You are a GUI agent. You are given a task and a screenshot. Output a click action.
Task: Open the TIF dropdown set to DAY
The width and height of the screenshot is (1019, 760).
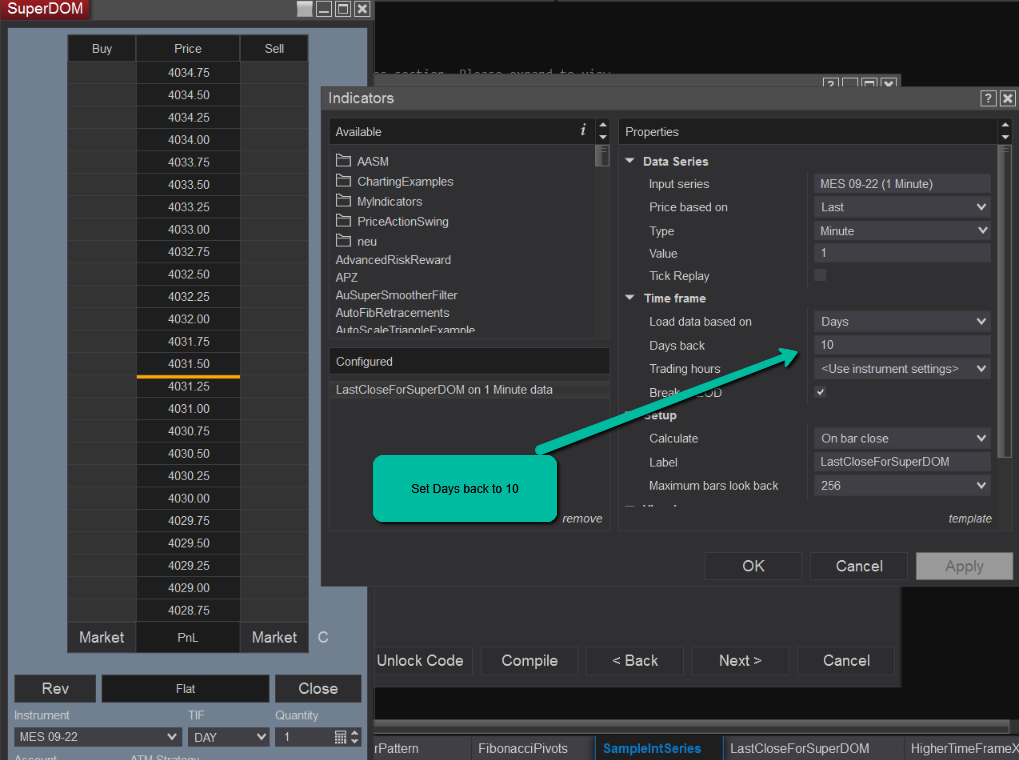click(x=229, y=737)
